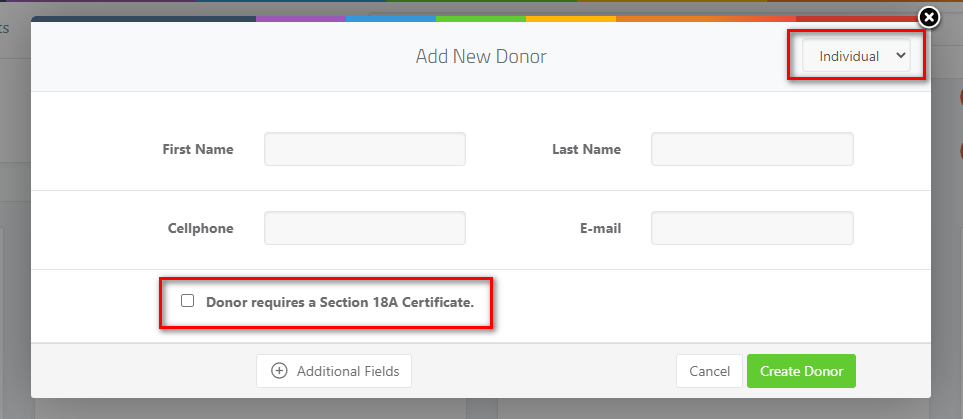
Task: Open the Individual donor type dropdown
Action: [x=856, y=56]
